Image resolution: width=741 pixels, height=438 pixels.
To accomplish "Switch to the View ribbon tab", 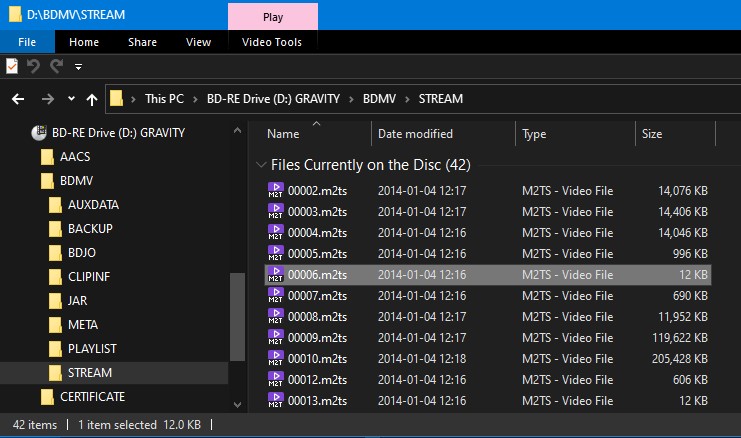I will coord(198,42).
